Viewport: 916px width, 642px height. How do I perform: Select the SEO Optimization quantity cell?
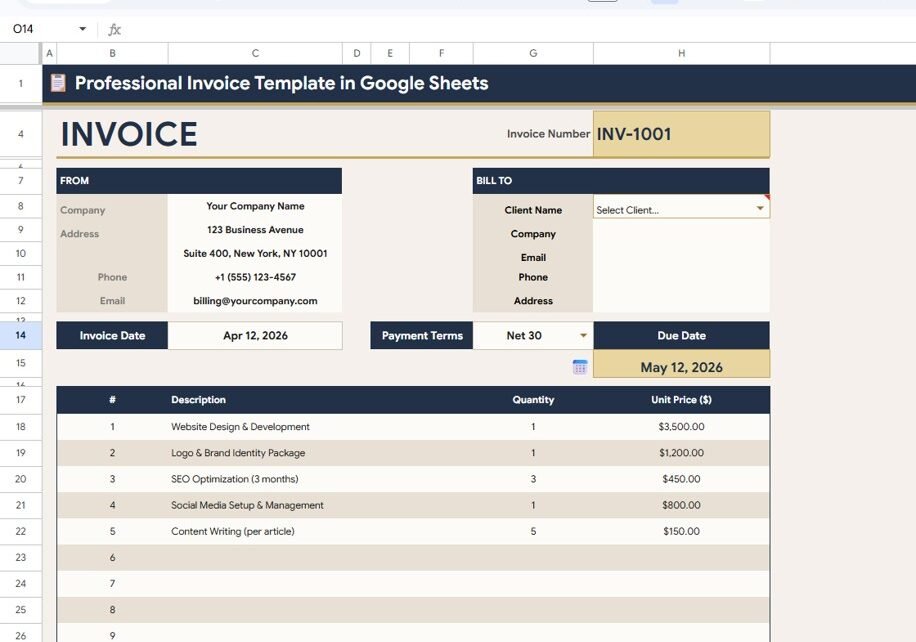pos(533,479)
